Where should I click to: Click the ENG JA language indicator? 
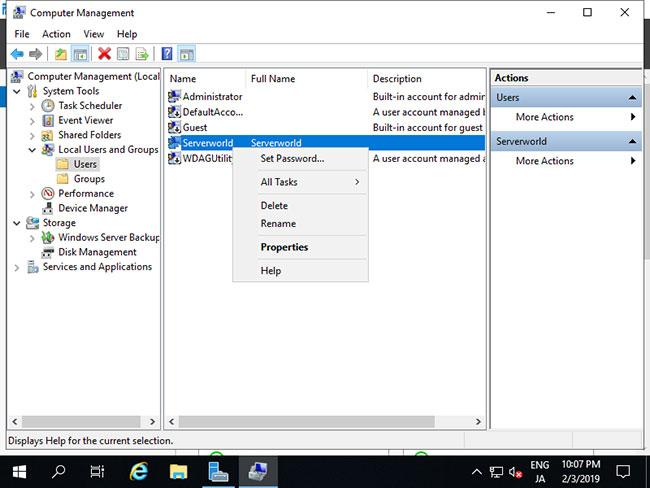coord(539,472)
